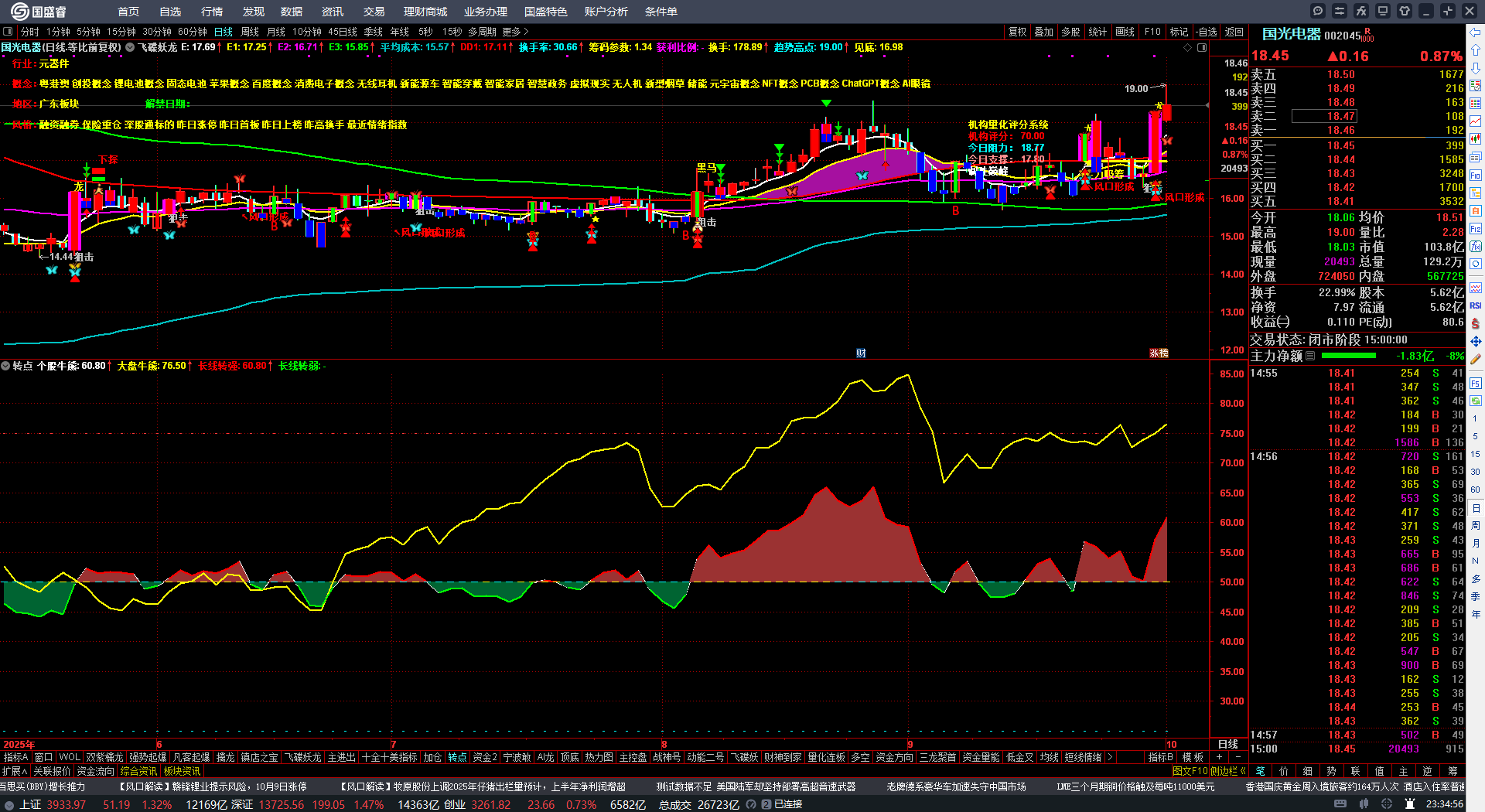Open the message chat icon in title bar

click(1318, 11)
